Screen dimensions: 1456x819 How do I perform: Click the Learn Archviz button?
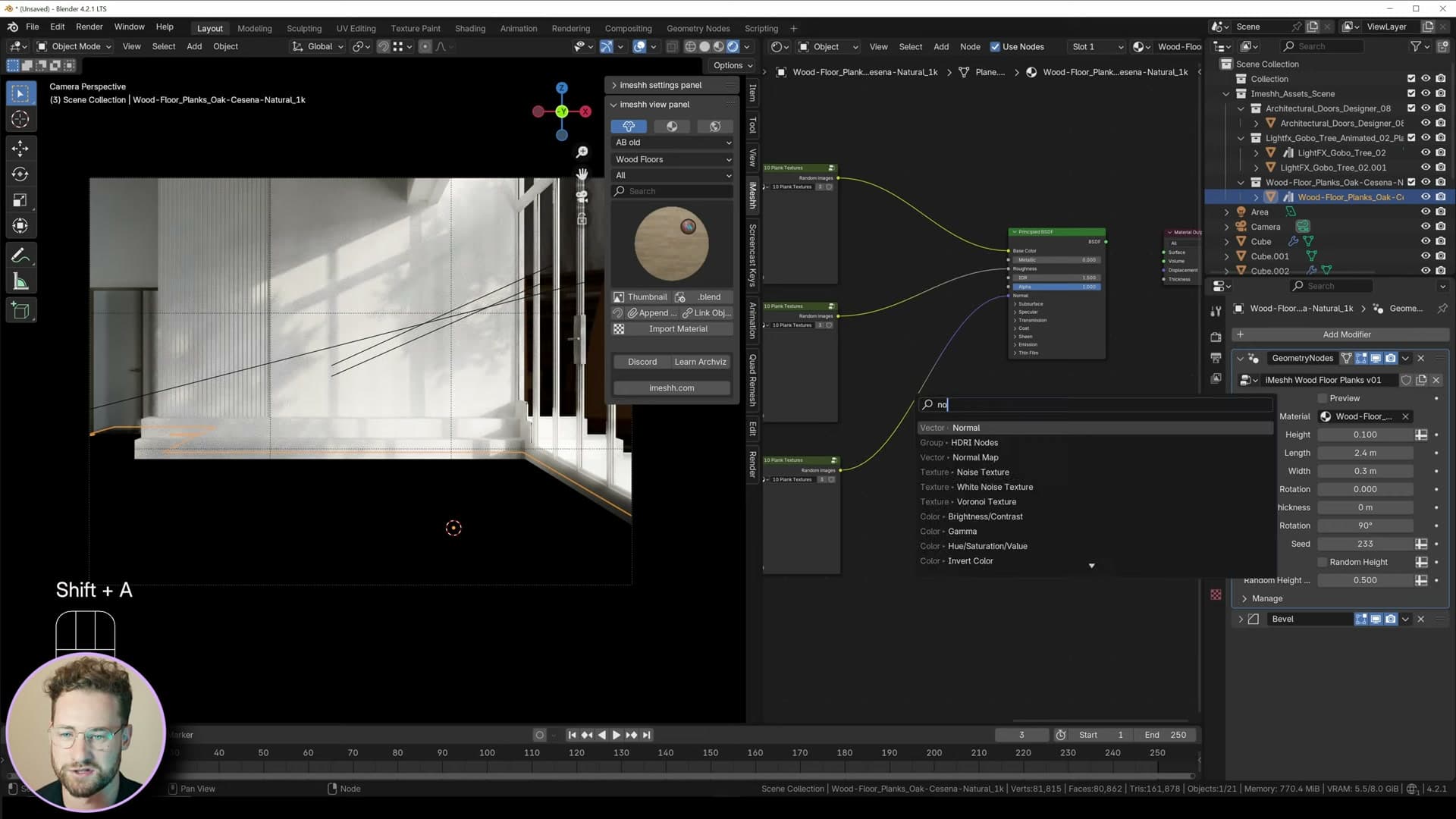coord(701,362)
